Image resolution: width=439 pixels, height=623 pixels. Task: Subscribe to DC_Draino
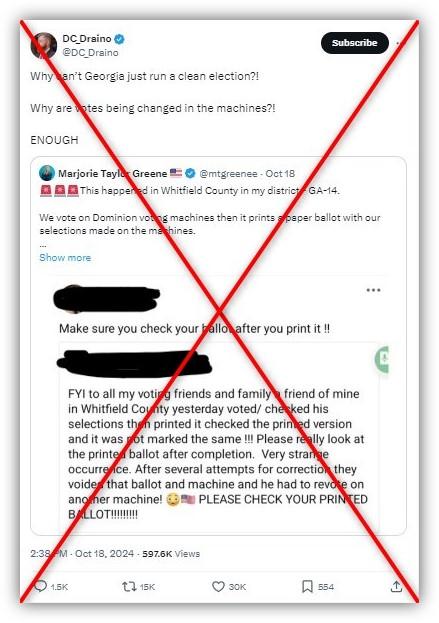tap(354, 43)
